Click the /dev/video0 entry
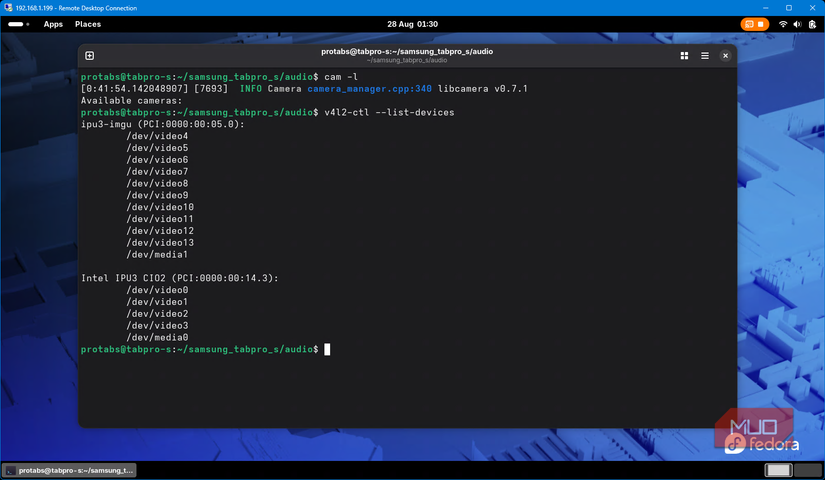The width and height of the screenshot is (825, 480). click(x=157, y=290)
